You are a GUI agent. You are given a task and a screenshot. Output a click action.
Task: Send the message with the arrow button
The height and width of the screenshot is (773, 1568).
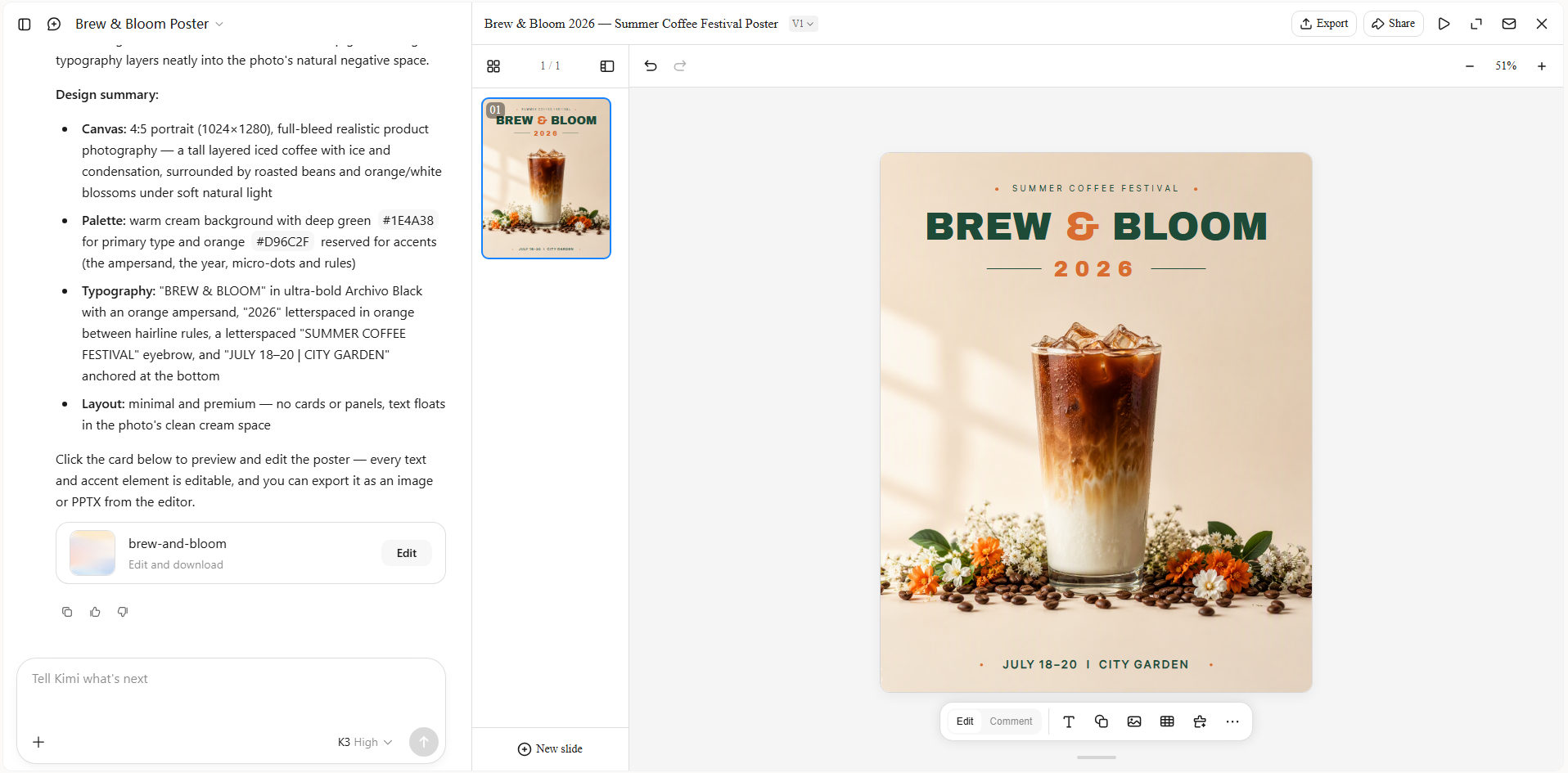[x=423, y=742]
